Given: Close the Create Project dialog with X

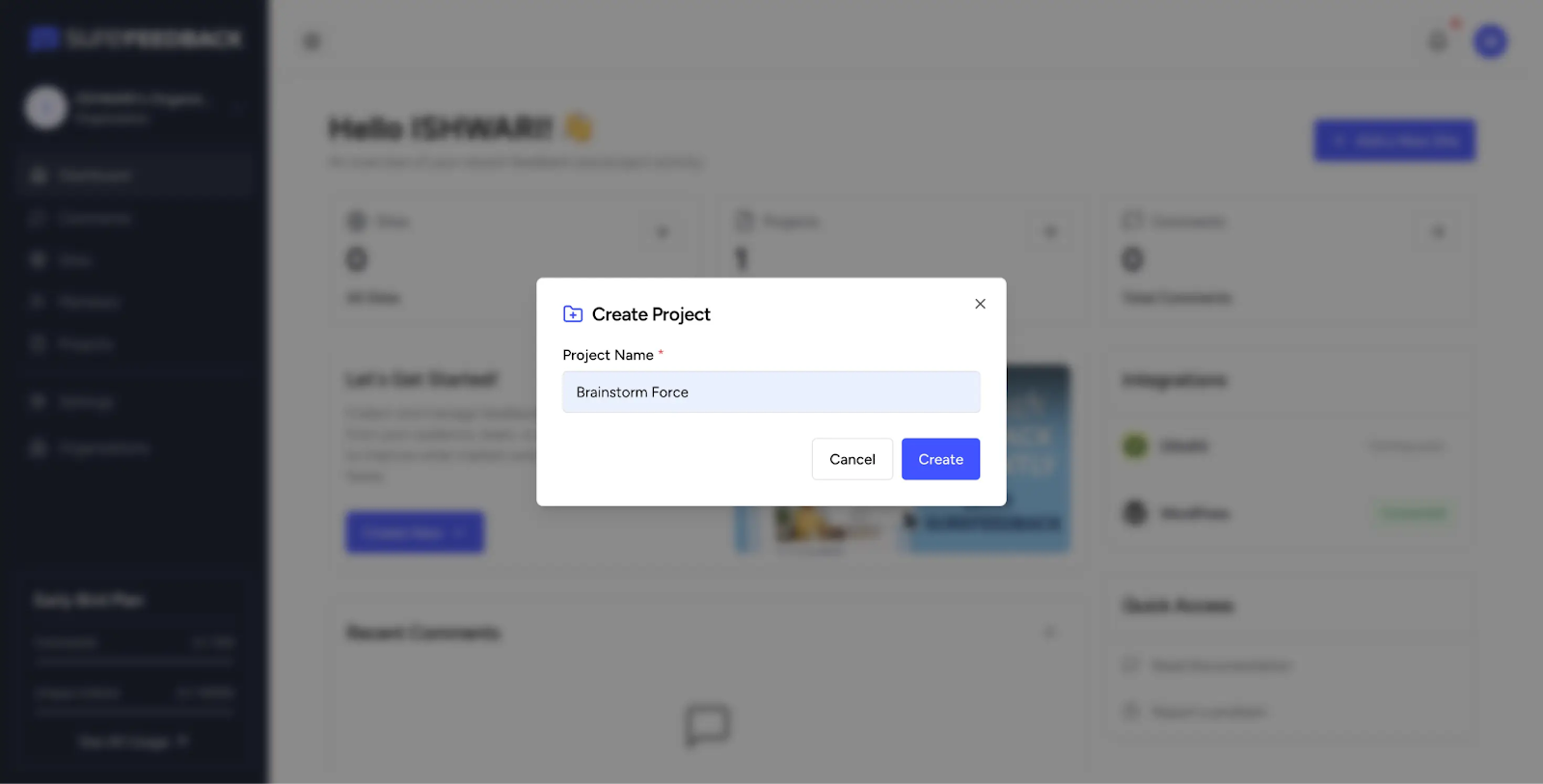Looking at the screenshot, I should (980, 304).
